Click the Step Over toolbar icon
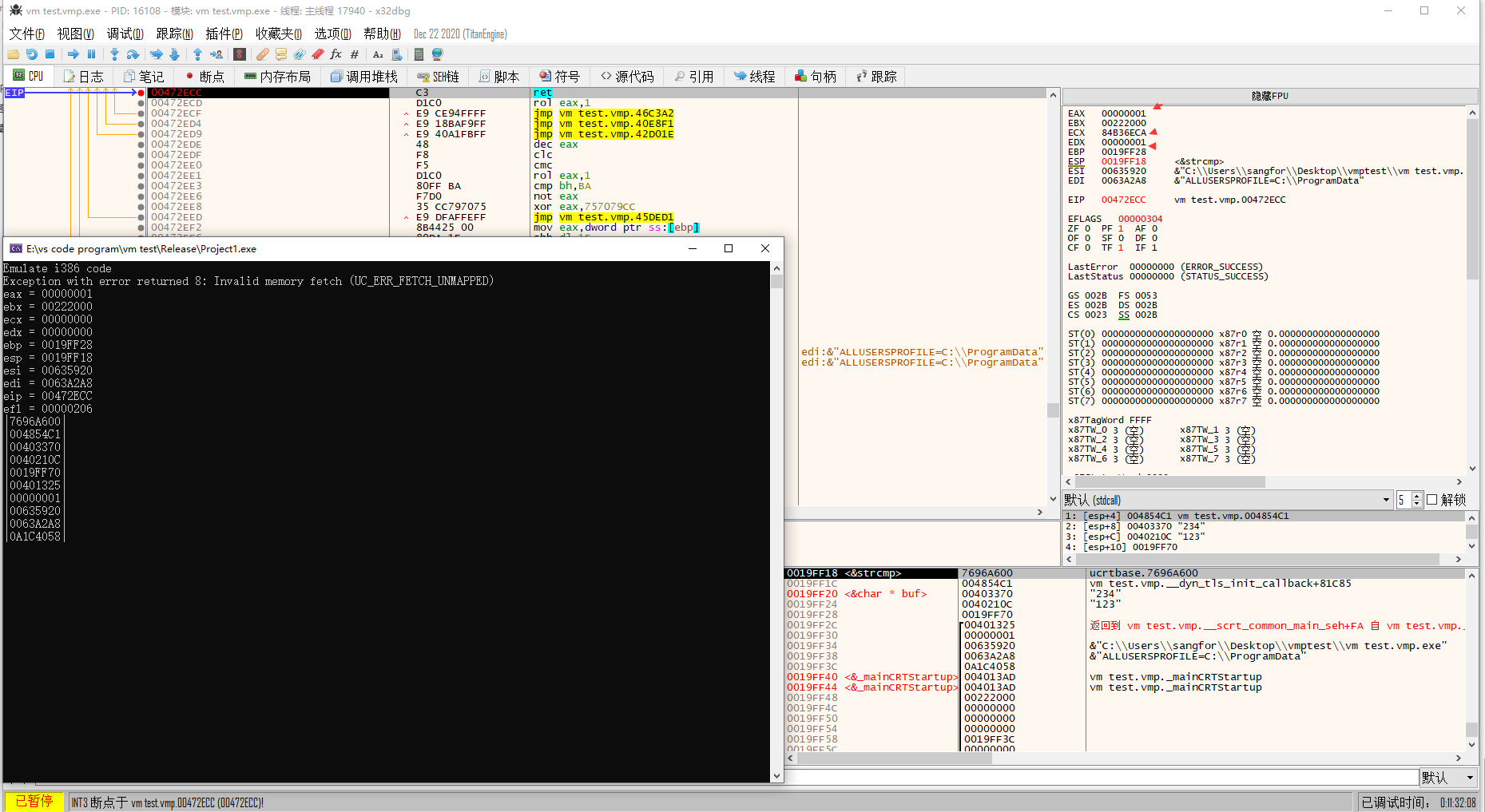This screenshot has width=1485, height=812. pyautogui.click(x=133, y=54)
